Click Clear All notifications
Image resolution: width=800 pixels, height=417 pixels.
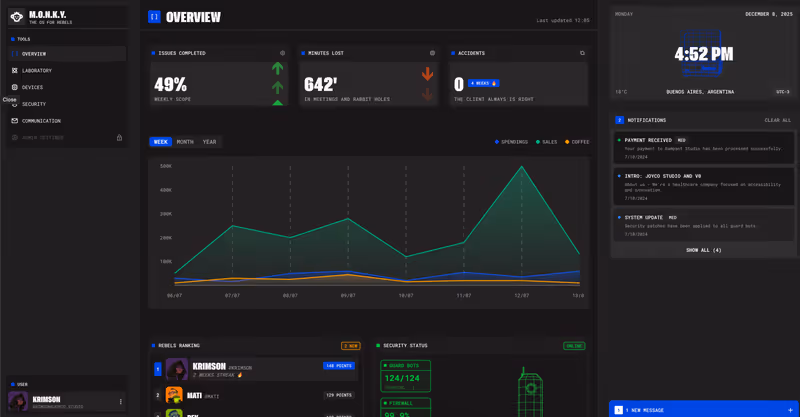[x=778, y=120]
